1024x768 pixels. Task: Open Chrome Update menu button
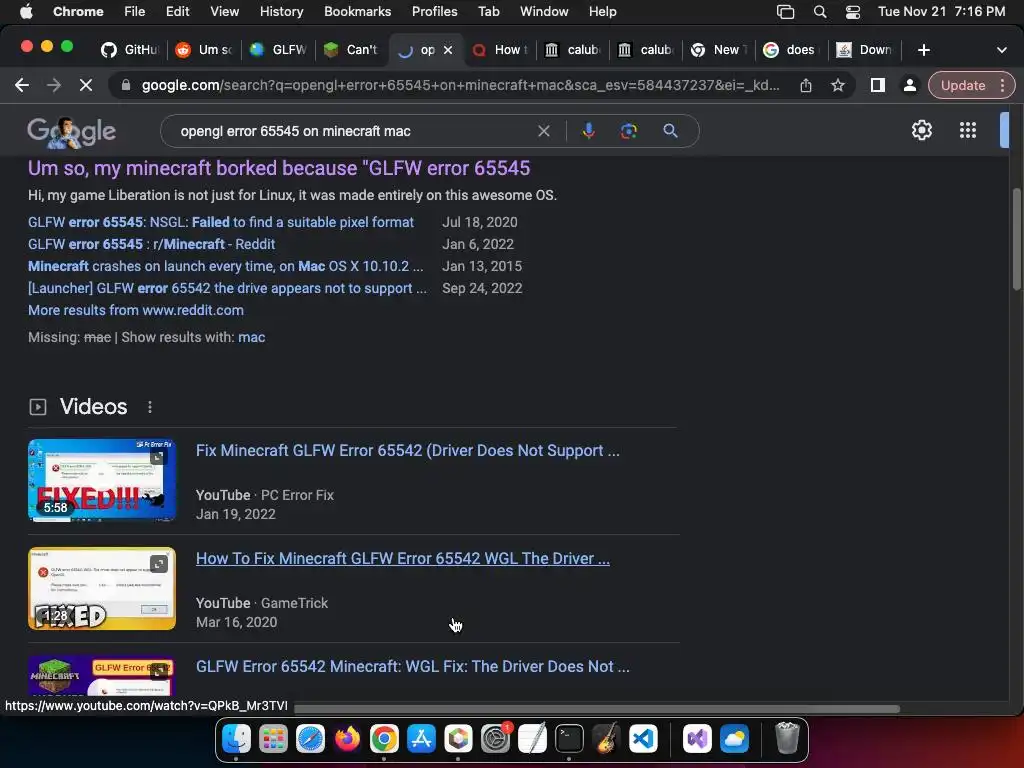[972, 85]
